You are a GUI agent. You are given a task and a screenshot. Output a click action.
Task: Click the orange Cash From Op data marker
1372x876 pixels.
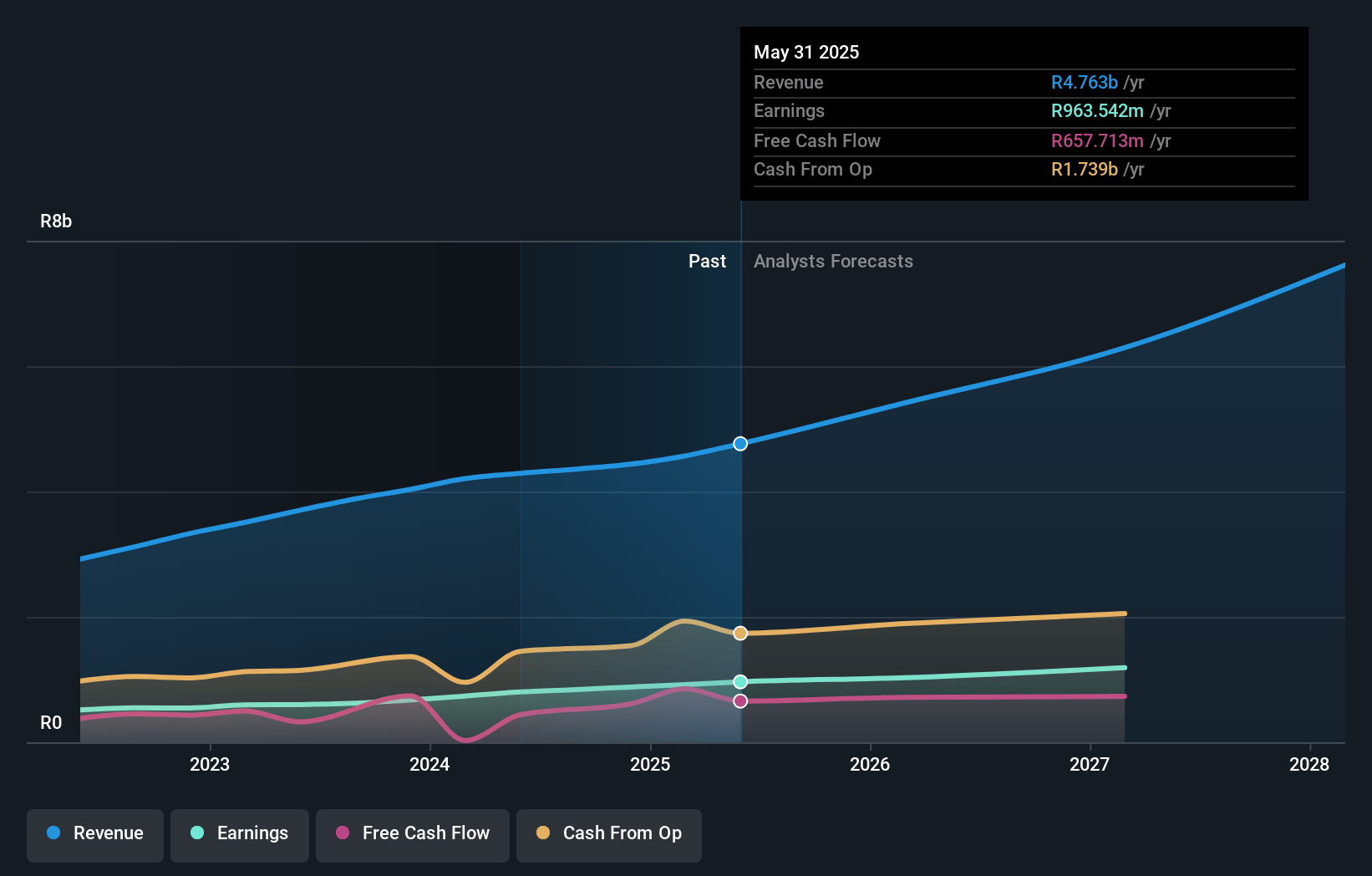[740, 633]
